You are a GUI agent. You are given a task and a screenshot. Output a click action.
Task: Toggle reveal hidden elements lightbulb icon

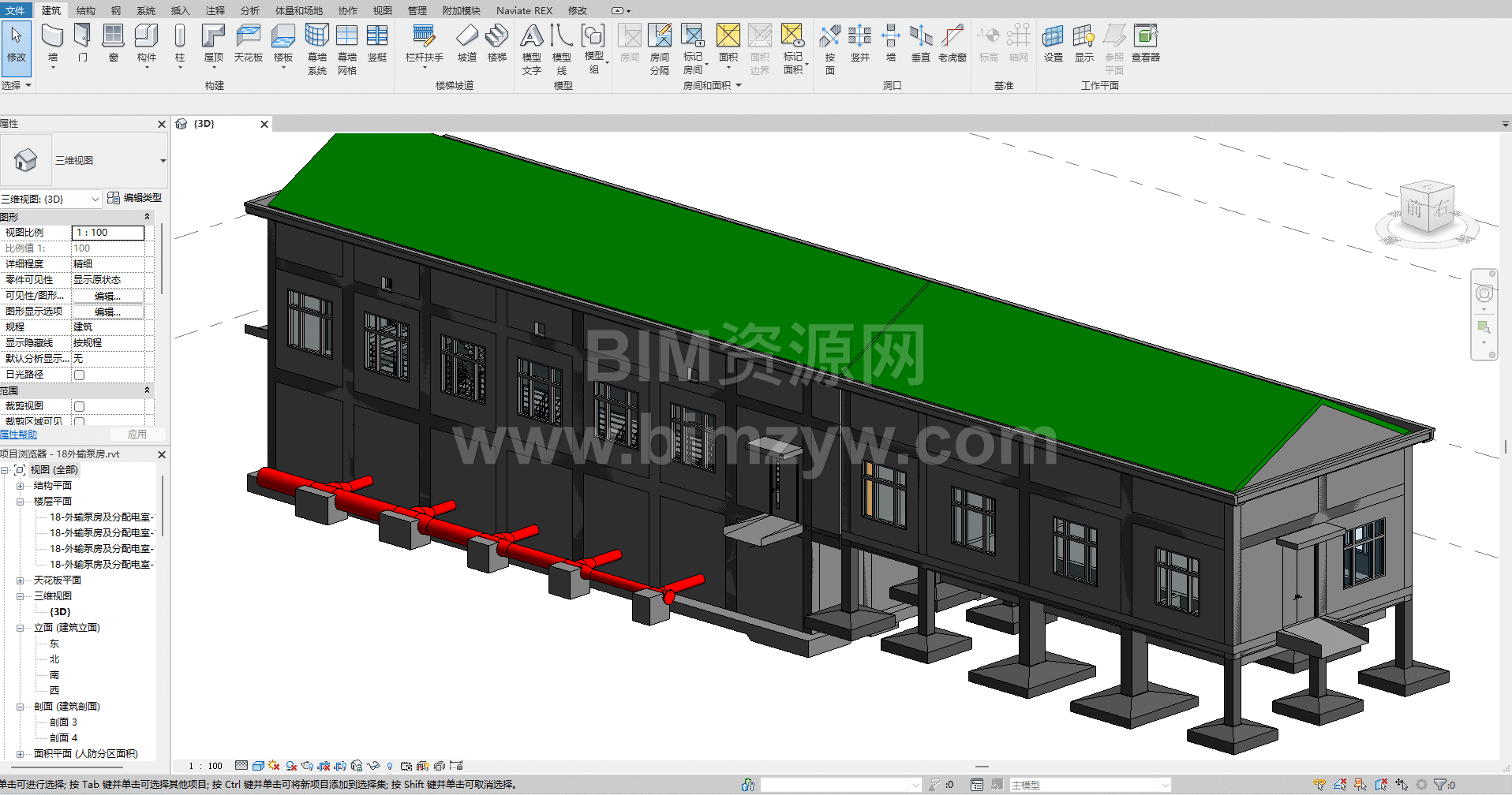(x=389, y=766)
